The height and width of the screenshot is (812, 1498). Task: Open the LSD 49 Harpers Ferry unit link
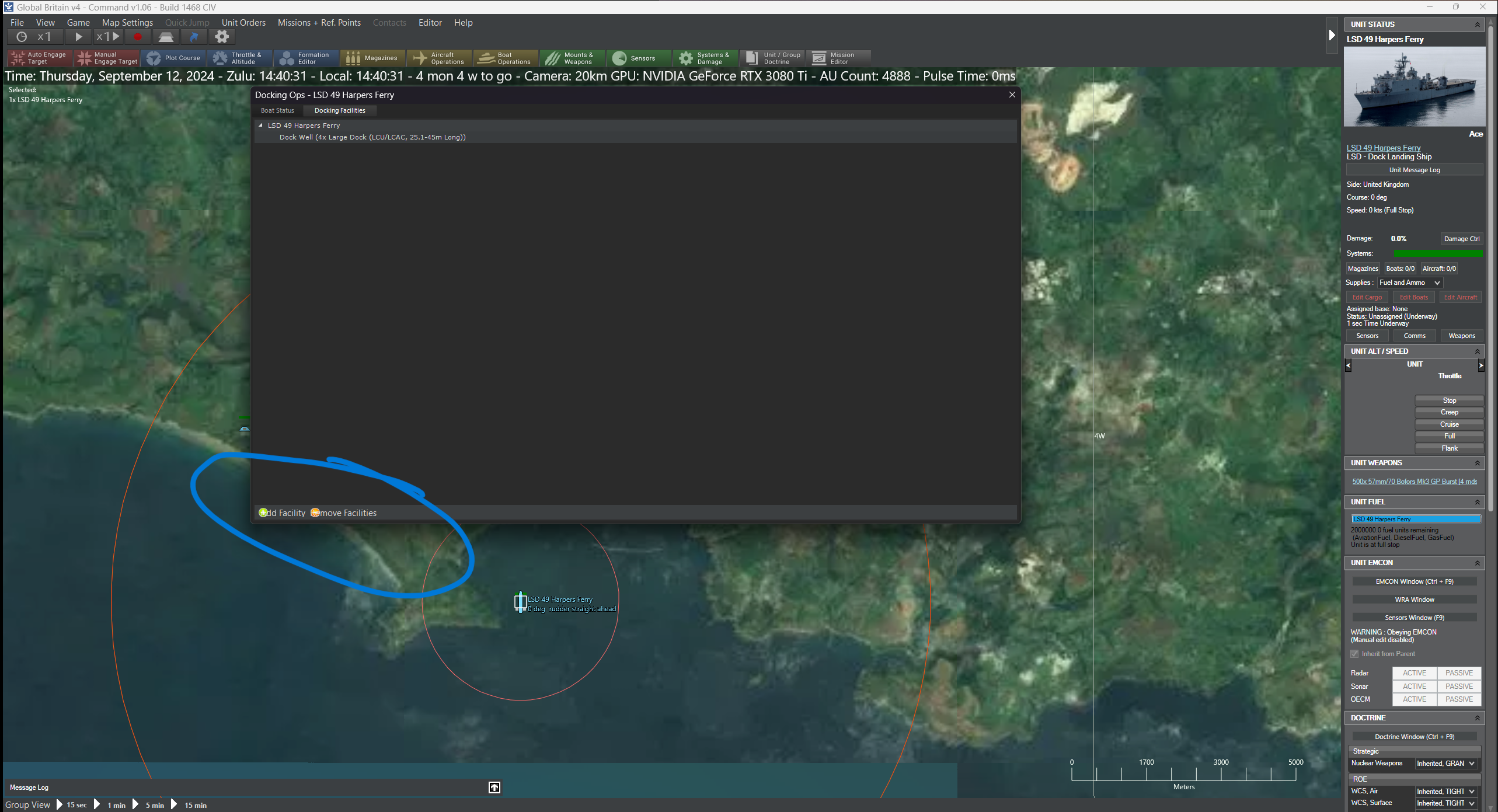click(1384, 148)
